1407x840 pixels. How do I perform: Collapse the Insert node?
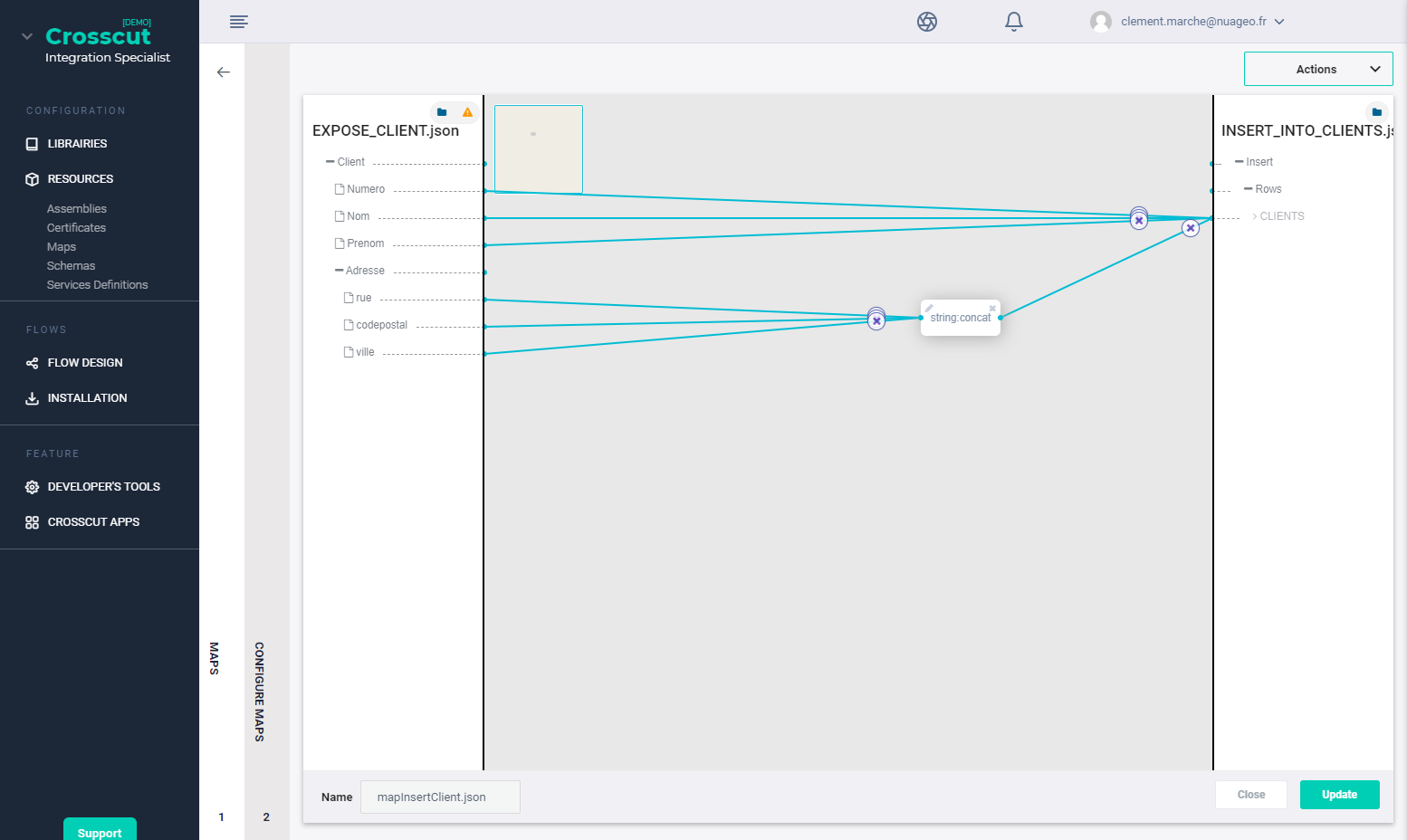(1239, 162)
